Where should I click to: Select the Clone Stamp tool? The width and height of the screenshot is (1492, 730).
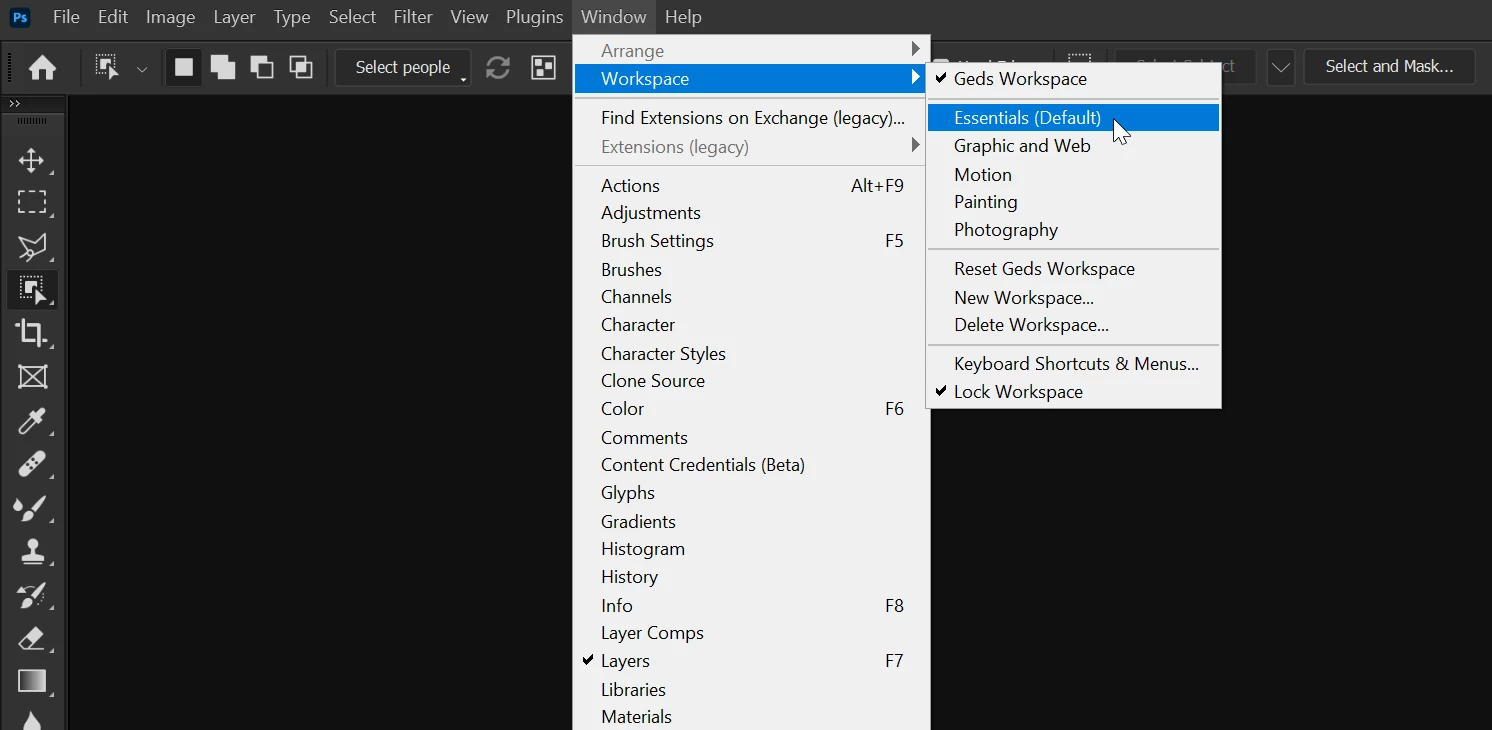(32, 551)
